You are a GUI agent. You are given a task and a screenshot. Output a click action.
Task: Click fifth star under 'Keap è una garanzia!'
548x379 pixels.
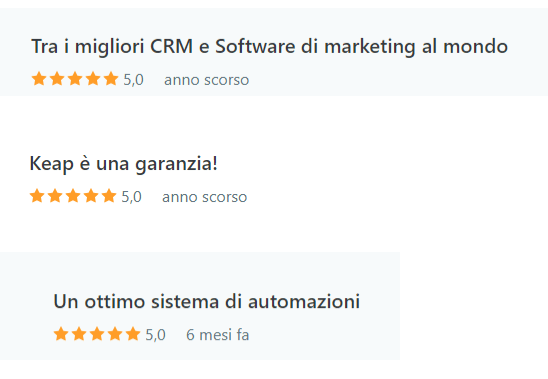[x=109, y=196]
